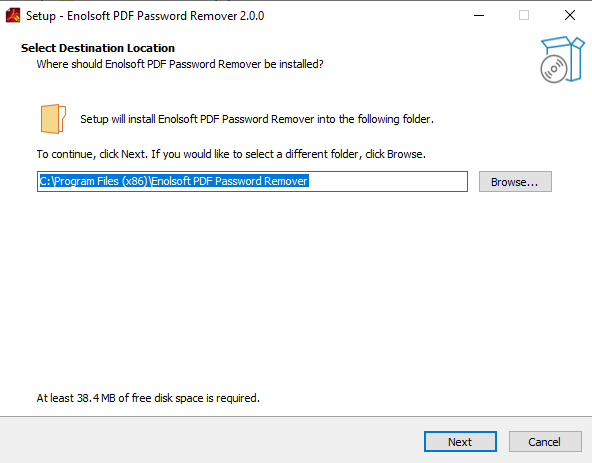Click the highlighted installation path text
The width and height of the screenshot is (592, 463).
click(174, 181)
